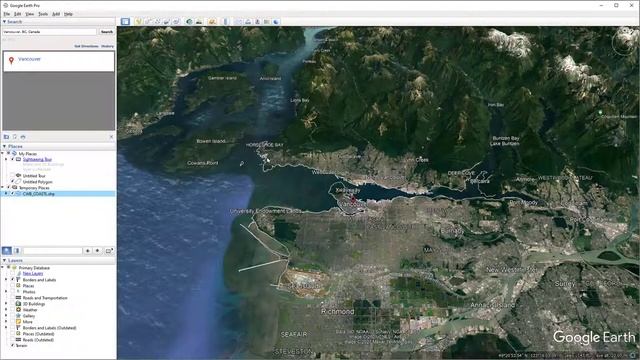
Task: Click the Places search magnifier button
Action: (7, 251)
